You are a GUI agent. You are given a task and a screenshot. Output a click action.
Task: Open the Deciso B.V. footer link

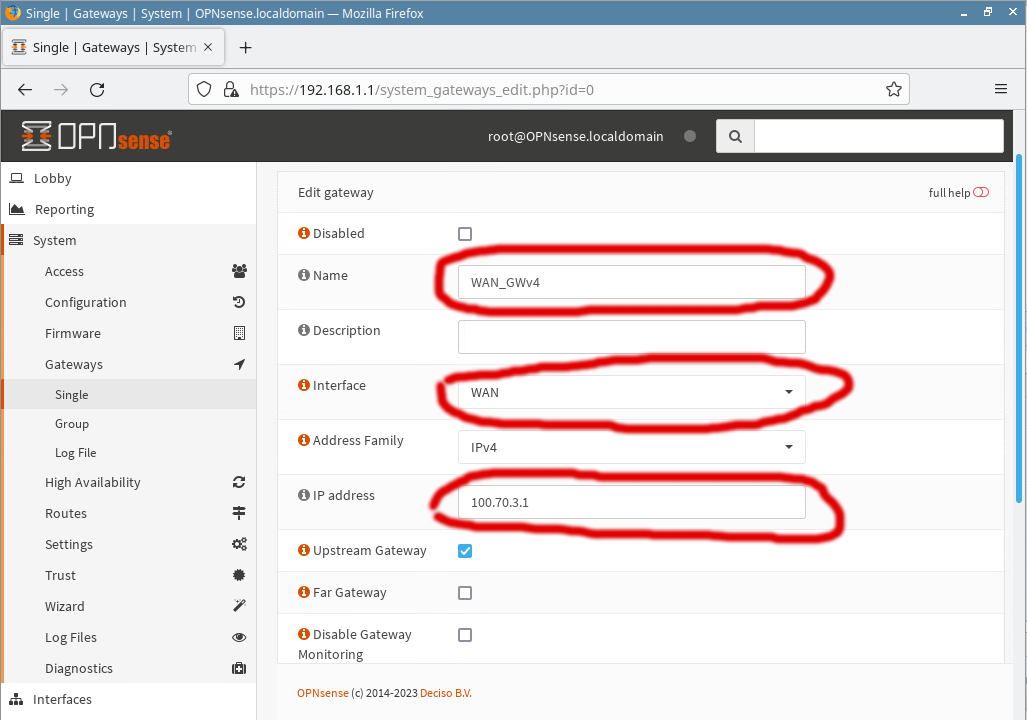point(445,693)
